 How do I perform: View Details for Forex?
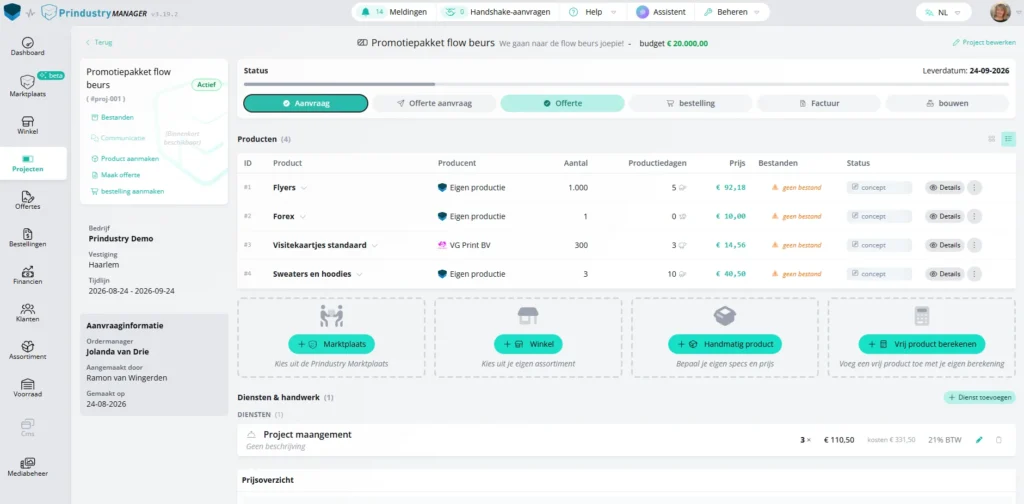944,216
